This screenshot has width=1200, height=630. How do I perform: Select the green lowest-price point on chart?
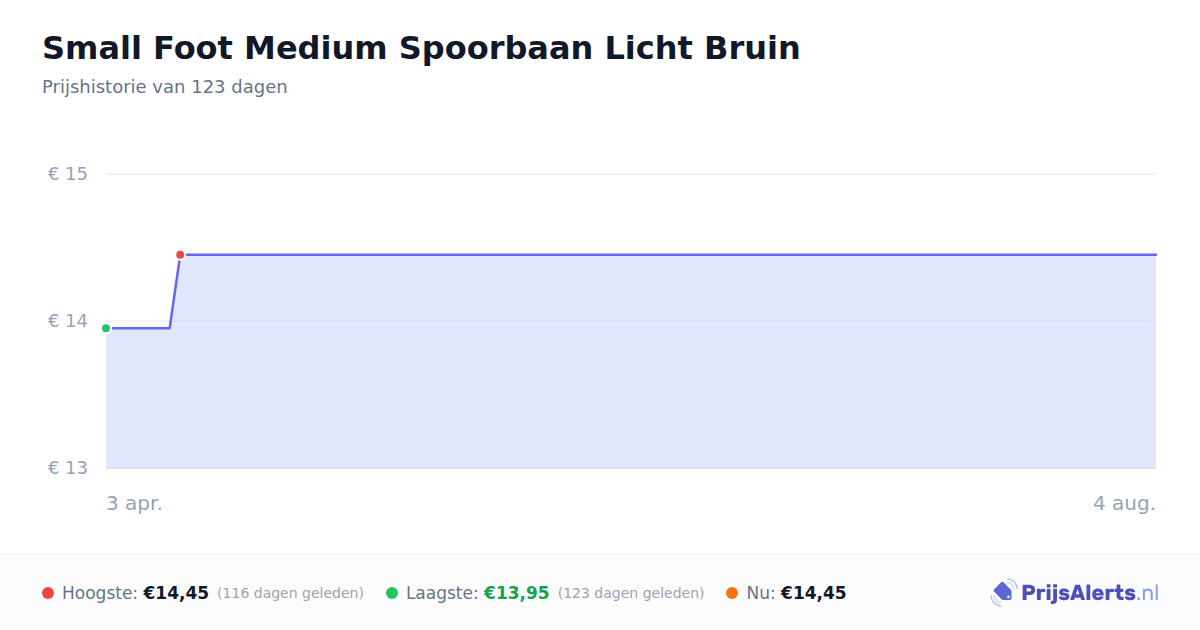[106, 328]
